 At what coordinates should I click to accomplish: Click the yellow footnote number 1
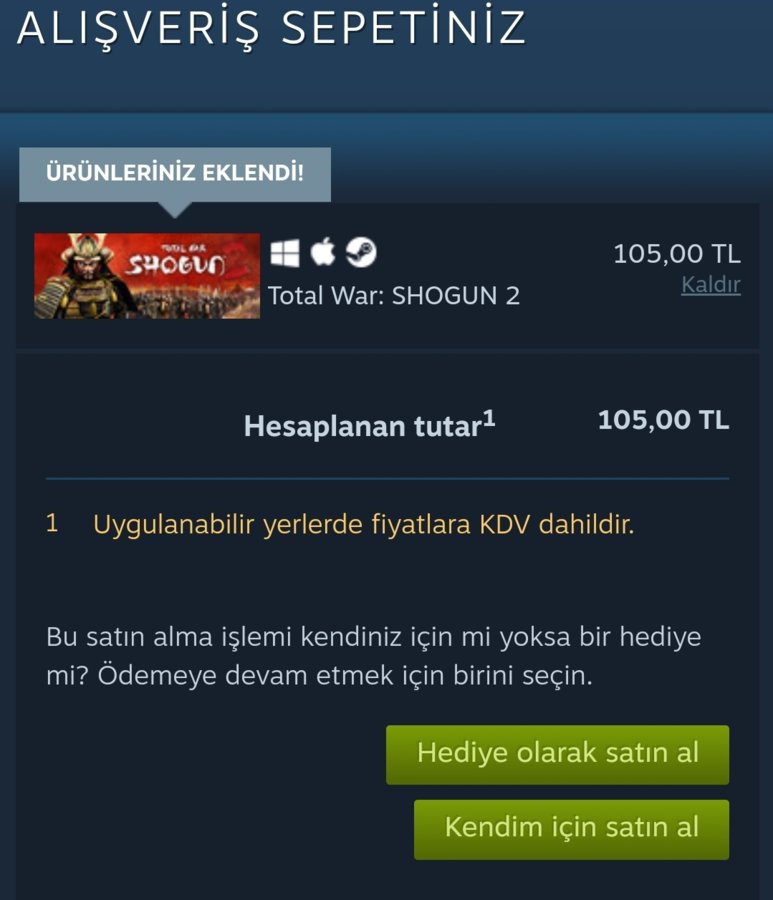52,523
